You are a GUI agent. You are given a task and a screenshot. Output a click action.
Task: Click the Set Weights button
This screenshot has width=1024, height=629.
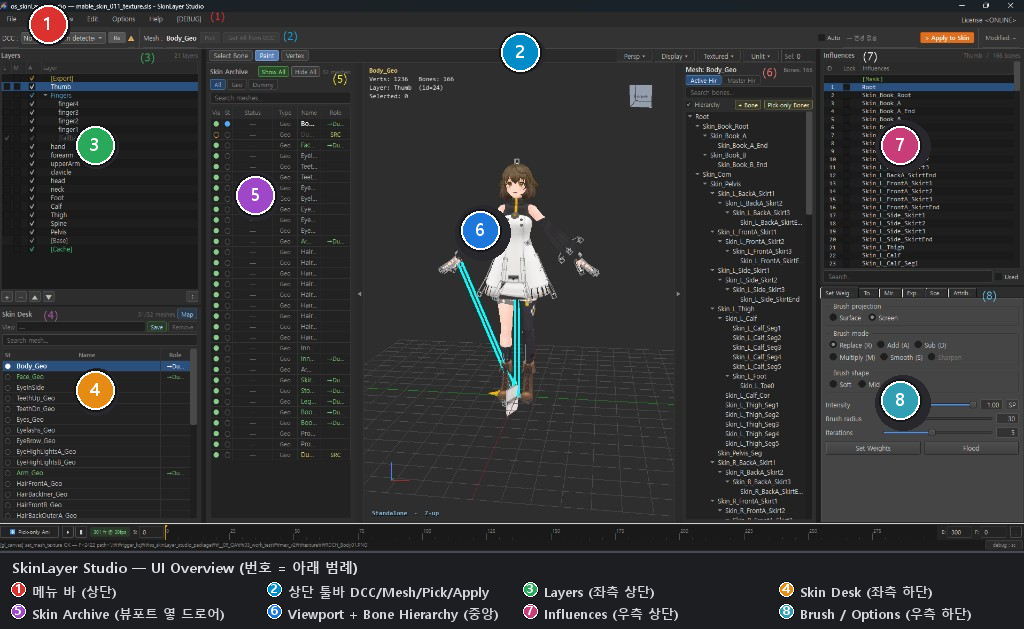pyautogui.click(x=873, y=448)
